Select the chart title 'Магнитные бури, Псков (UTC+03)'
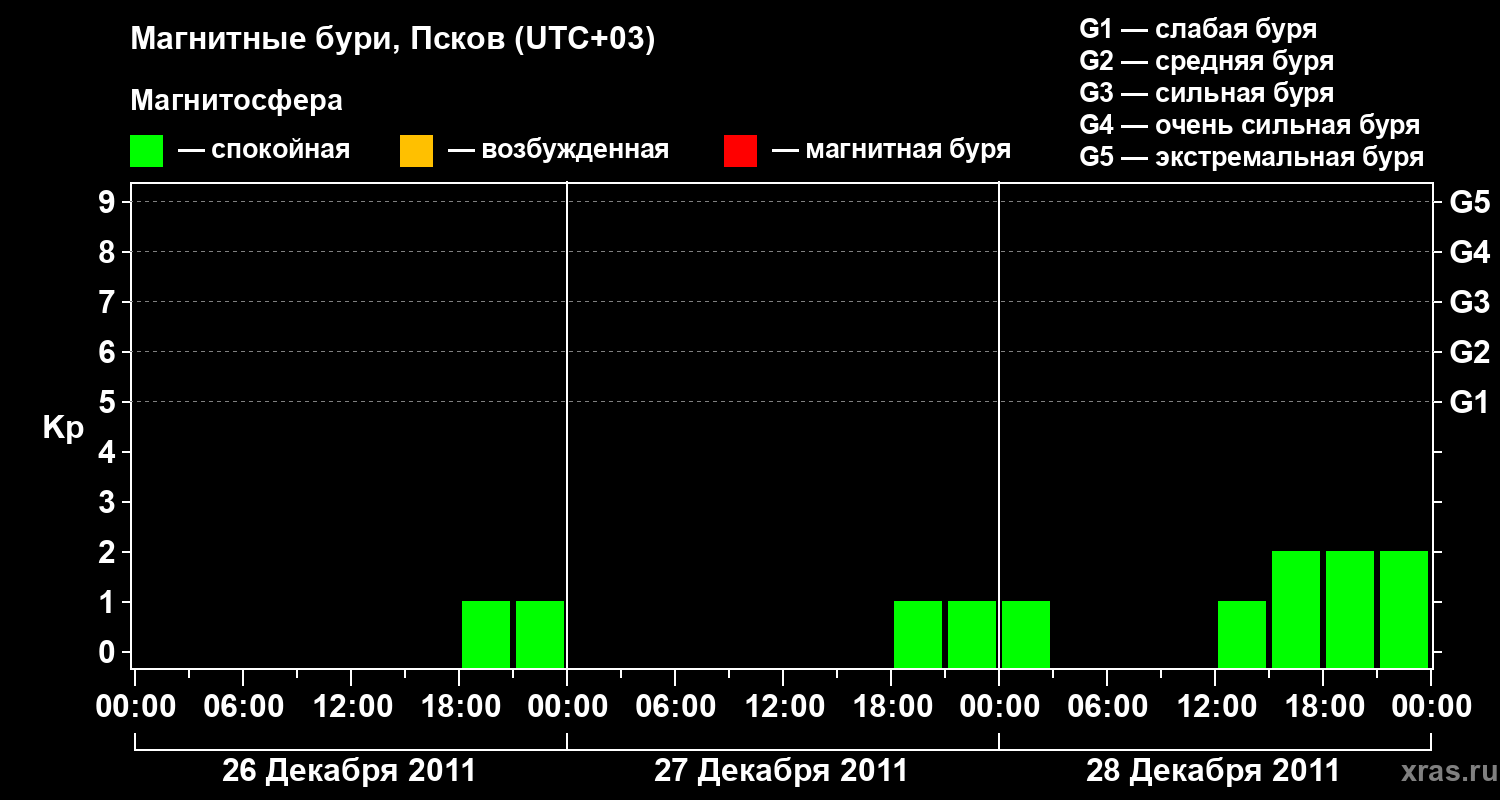The width and height of the screenshot is (1500, 800). click(393, 41)
